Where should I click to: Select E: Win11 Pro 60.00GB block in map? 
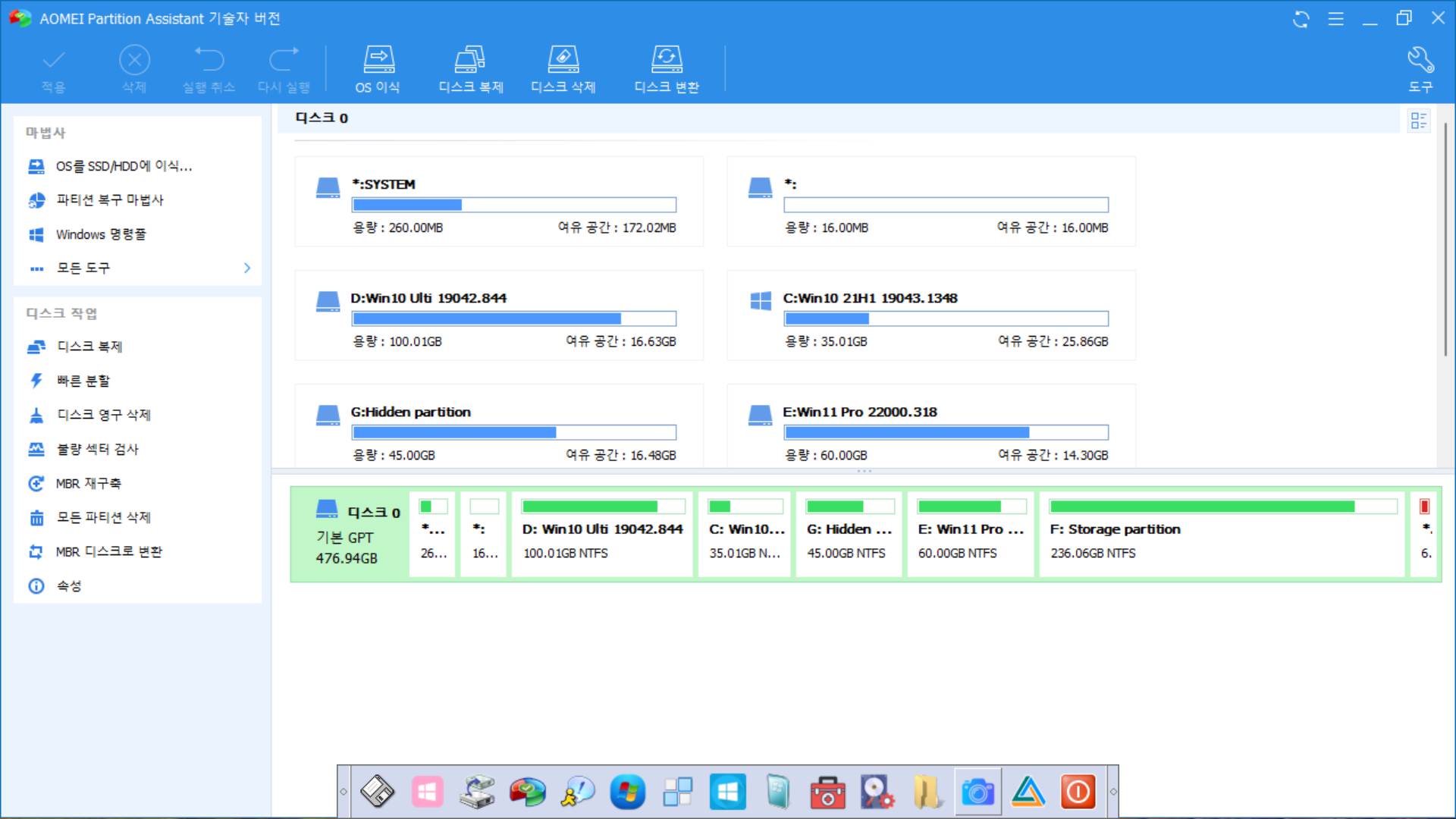971,535
